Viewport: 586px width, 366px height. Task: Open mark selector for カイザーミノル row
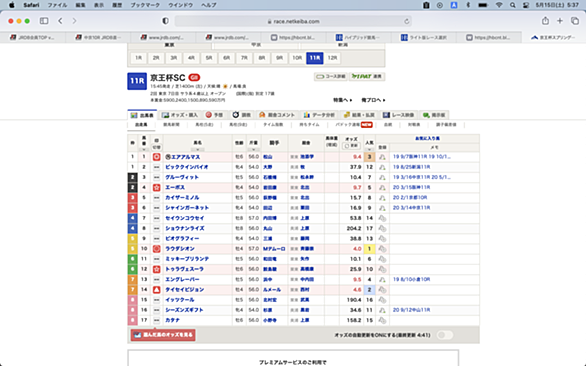(157, 198)
